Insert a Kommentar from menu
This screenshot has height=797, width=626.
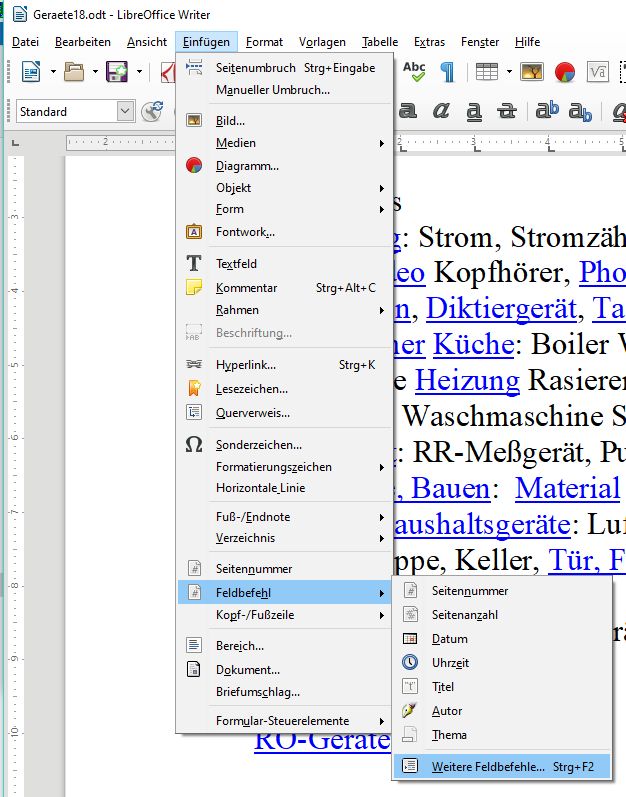(285, 288)
